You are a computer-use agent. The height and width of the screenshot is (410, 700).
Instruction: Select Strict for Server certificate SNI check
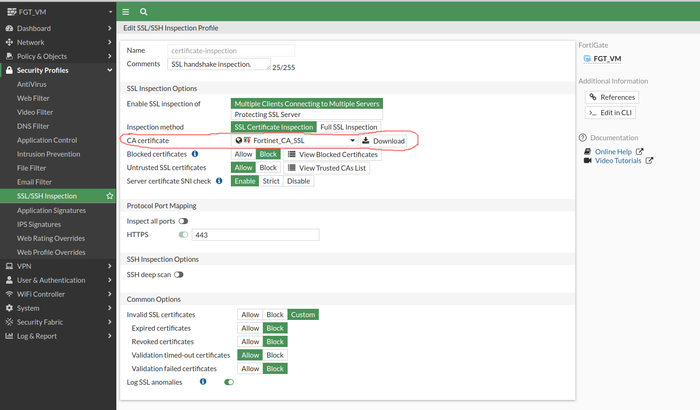click(271, 181)
